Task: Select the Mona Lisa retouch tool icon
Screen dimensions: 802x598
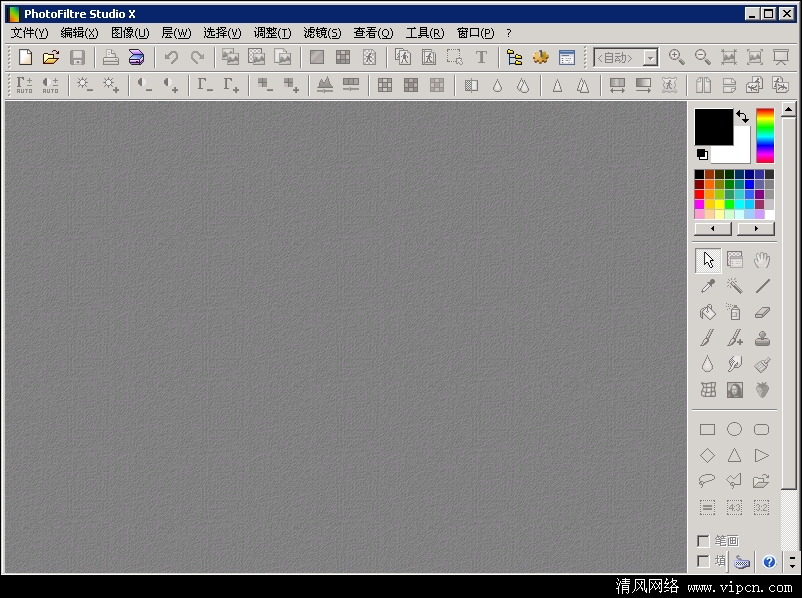Action: (734, 390)
